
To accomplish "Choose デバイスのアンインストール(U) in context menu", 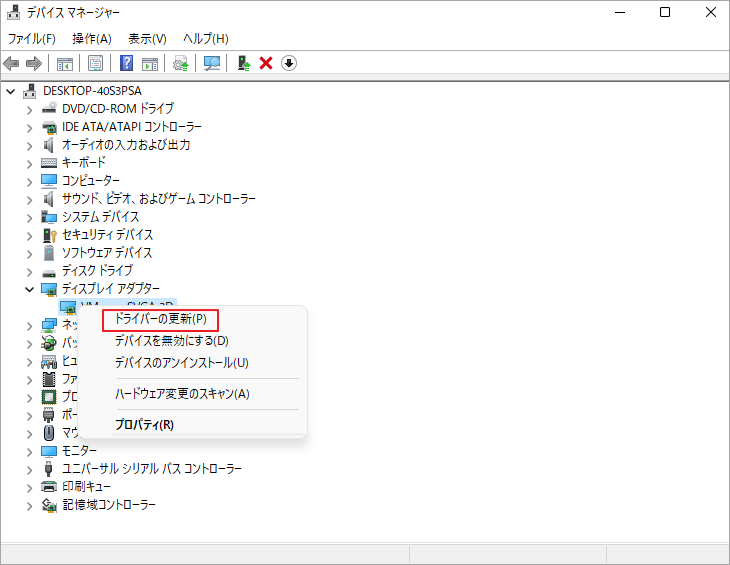I will tap(182, 363).
